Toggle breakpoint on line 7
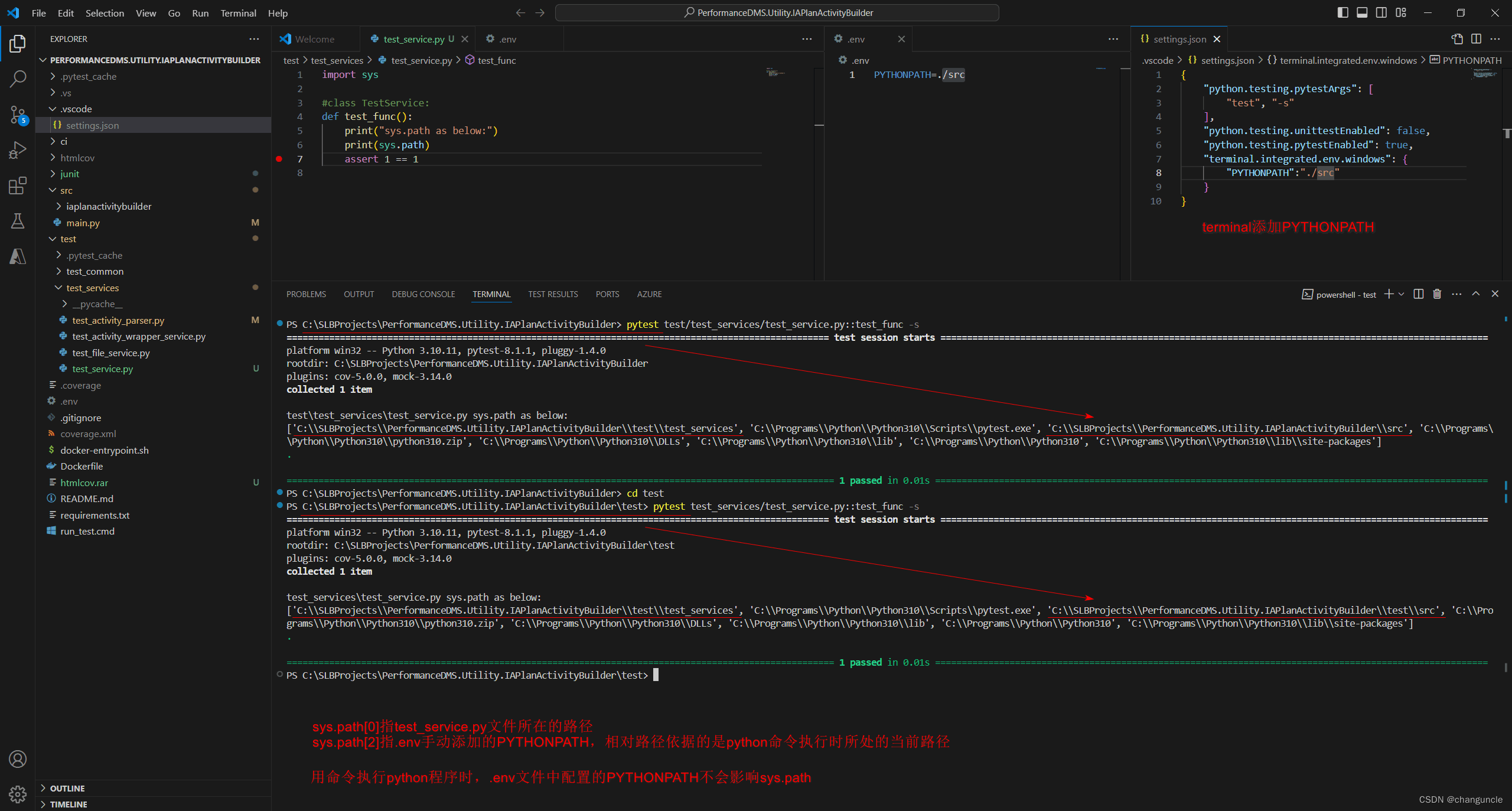1512x811 pixels. 279,159
